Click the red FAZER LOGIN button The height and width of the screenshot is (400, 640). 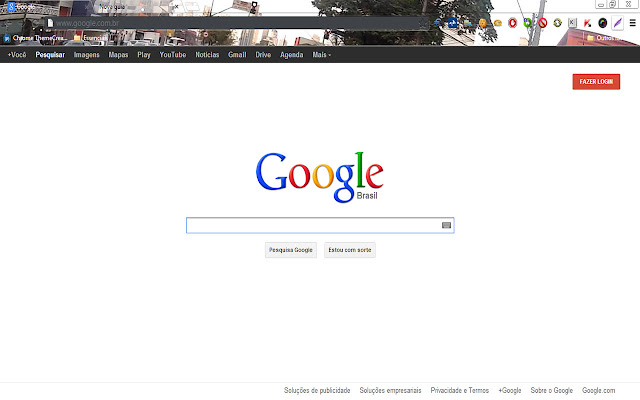pos(596,82)
